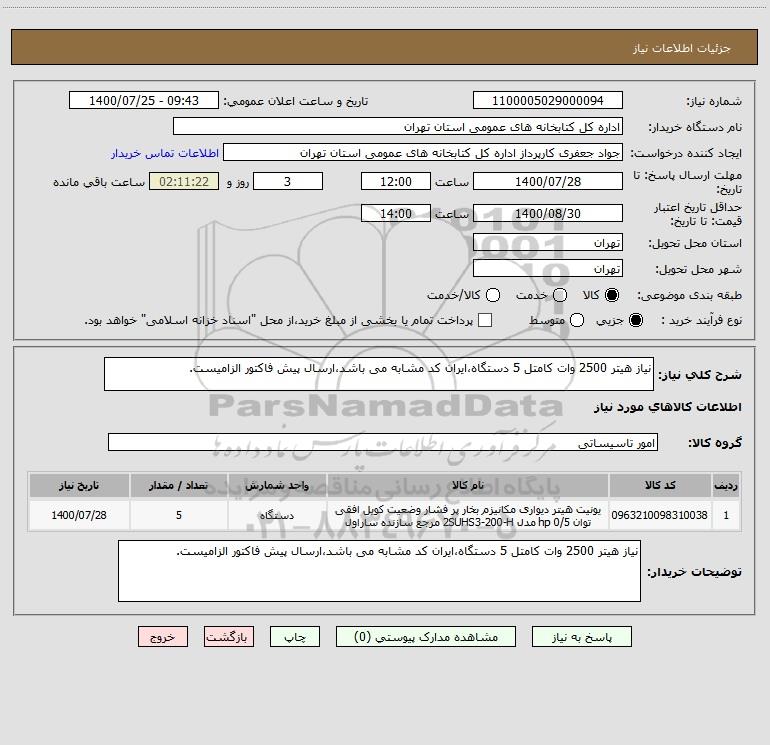Click the quantity cell showing 5
The height and width of the screenshot is (745, 770).
pos(179,515)
